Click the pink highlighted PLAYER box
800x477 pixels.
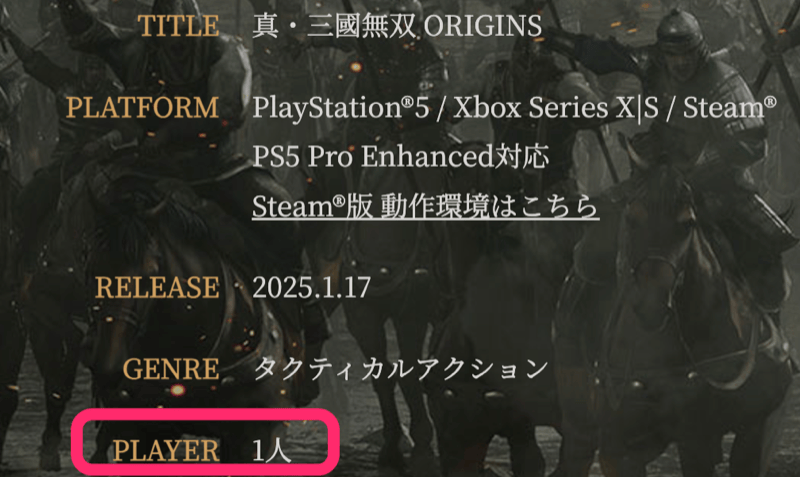(x=205, y=442)
